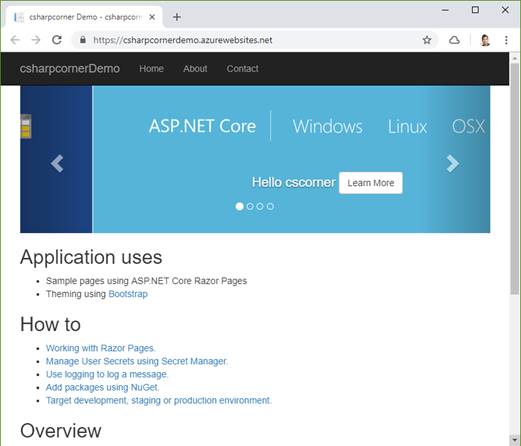Viewport: 521px width, 446px height.
Task: Reload the page with the refresh icon
Action: [x=57, y=40]
